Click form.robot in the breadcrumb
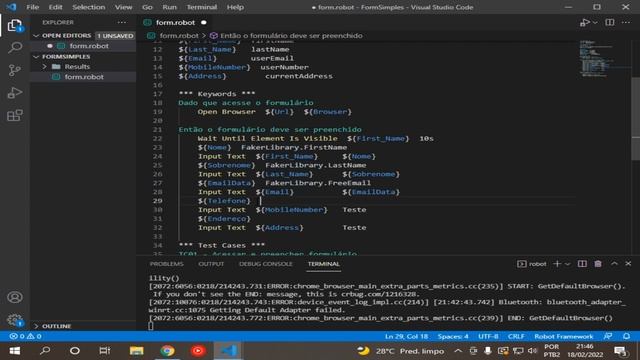 [x=179, y=36]
